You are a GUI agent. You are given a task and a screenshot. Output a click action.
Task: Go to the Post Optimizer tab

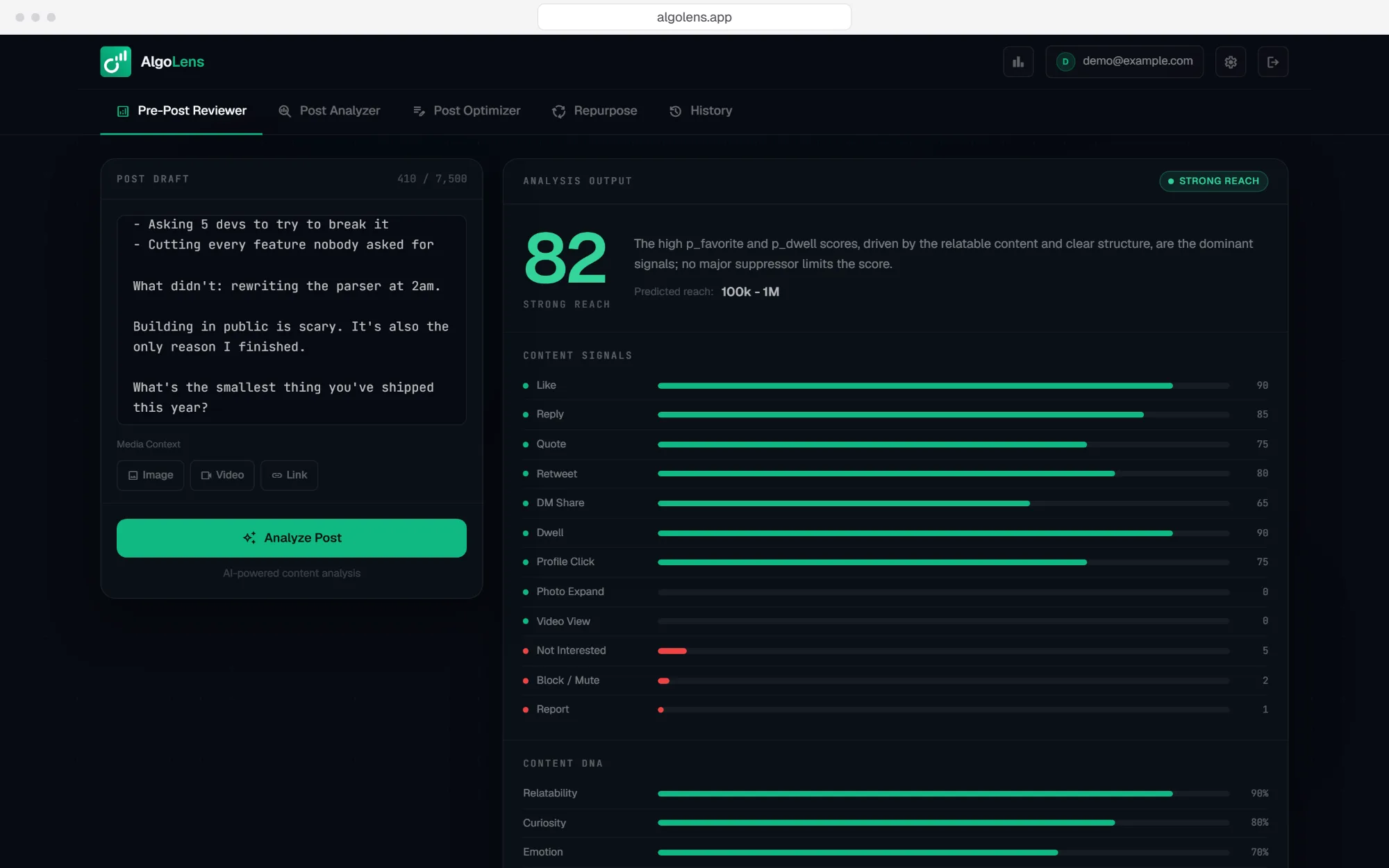click(466, 111)
